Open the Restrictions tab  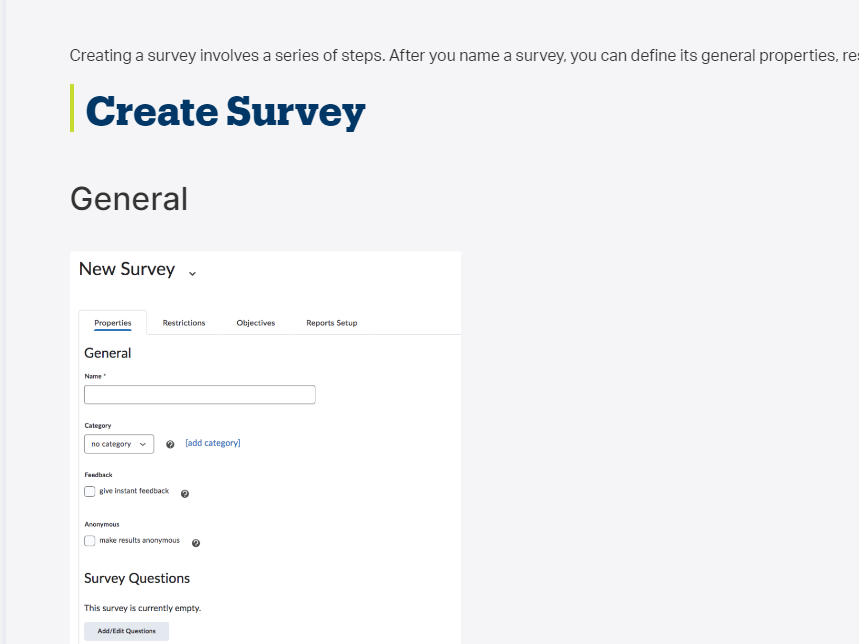(x=184, y=323)
